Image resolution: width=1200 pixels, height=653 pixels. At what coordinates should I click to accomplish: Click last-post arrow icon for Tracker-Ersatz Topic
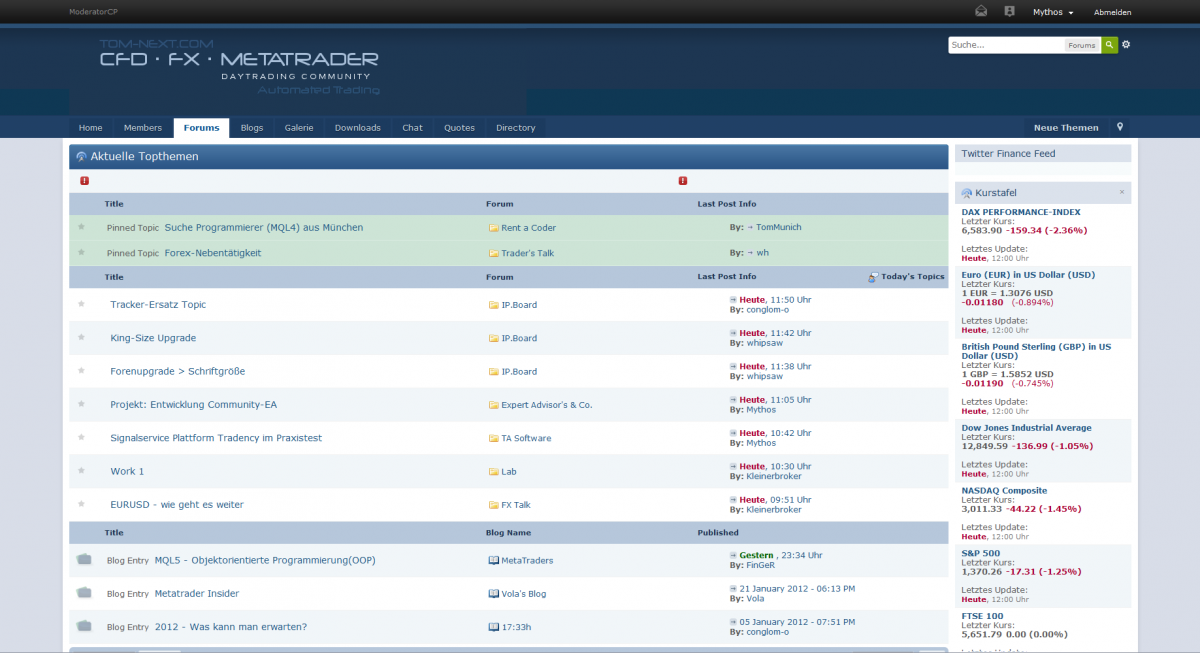[733, 299]
